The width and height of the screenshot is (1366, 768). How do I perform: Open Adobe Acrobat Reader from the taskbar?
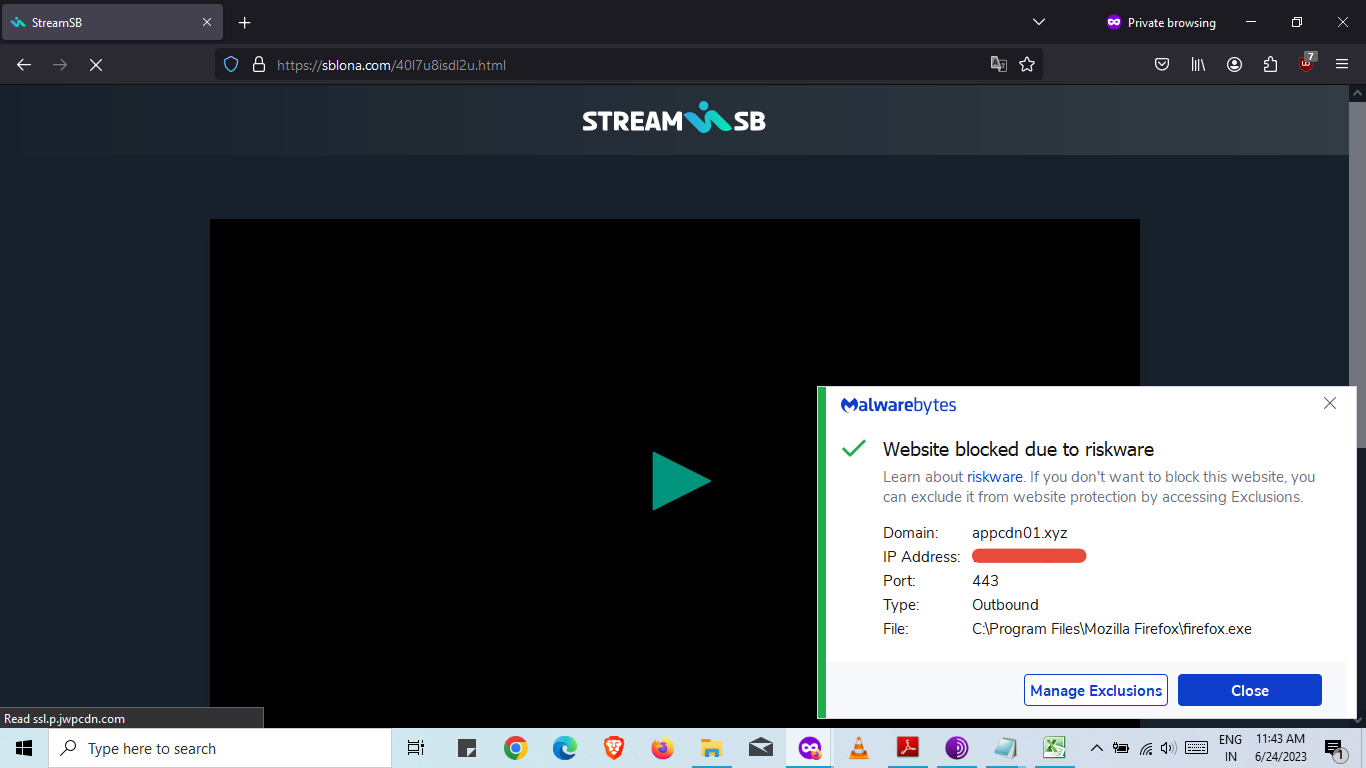(x=908, y=748)
